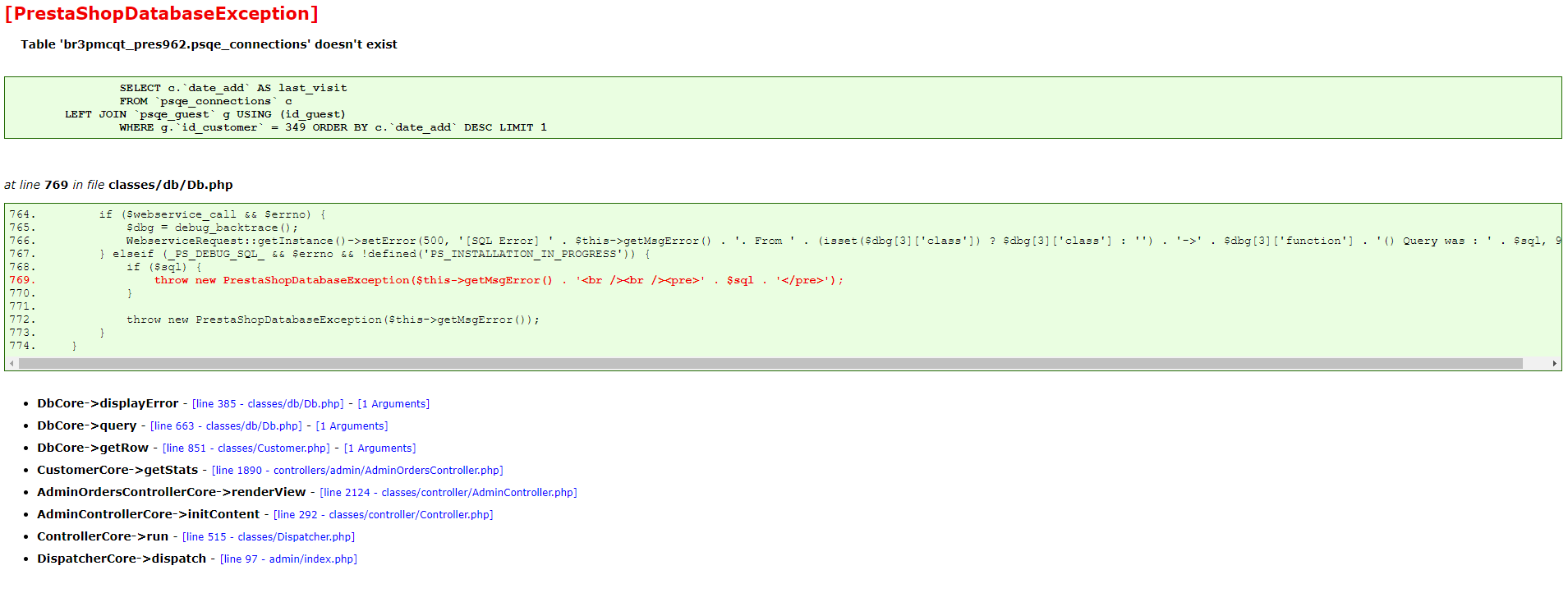Open the line 663 classes/db/Db.php link
Screen dimensions: 1568x607
[226, 426]
